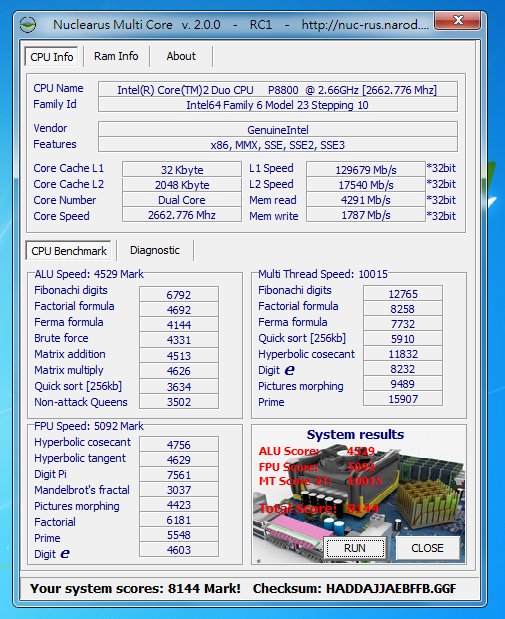Click the FPU Speed: 5092 Mark heading
Image resolution: width=505 pixels, height=619 pixels.
(89, 426)
